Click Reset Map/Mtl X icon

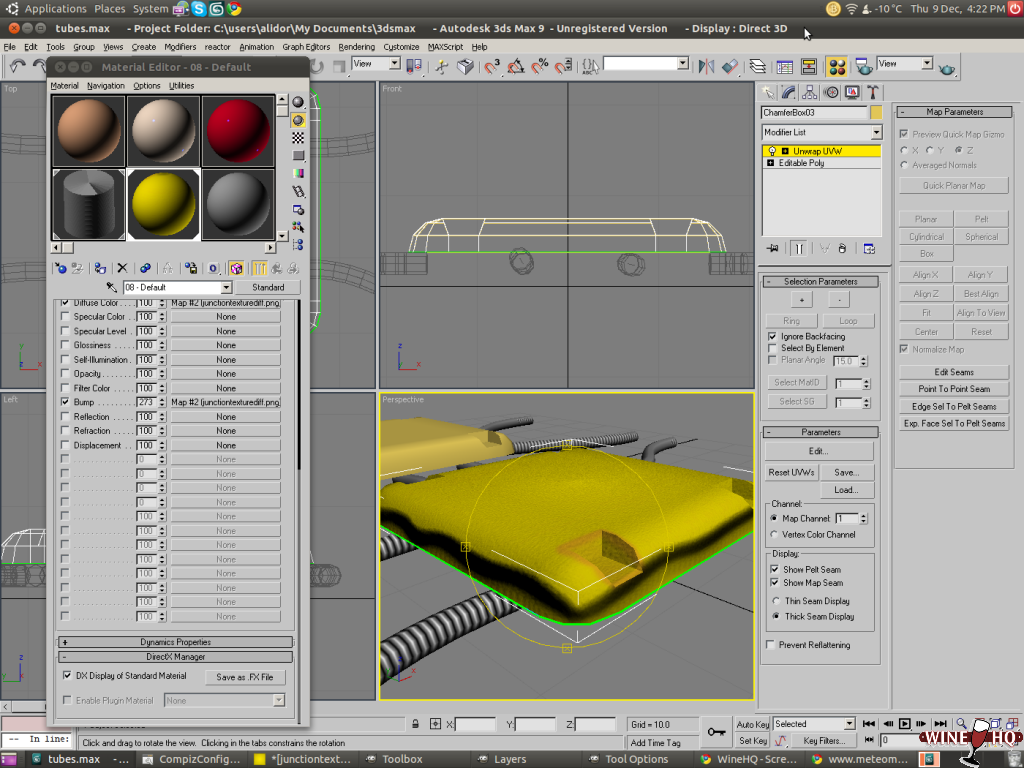point(122,268)
